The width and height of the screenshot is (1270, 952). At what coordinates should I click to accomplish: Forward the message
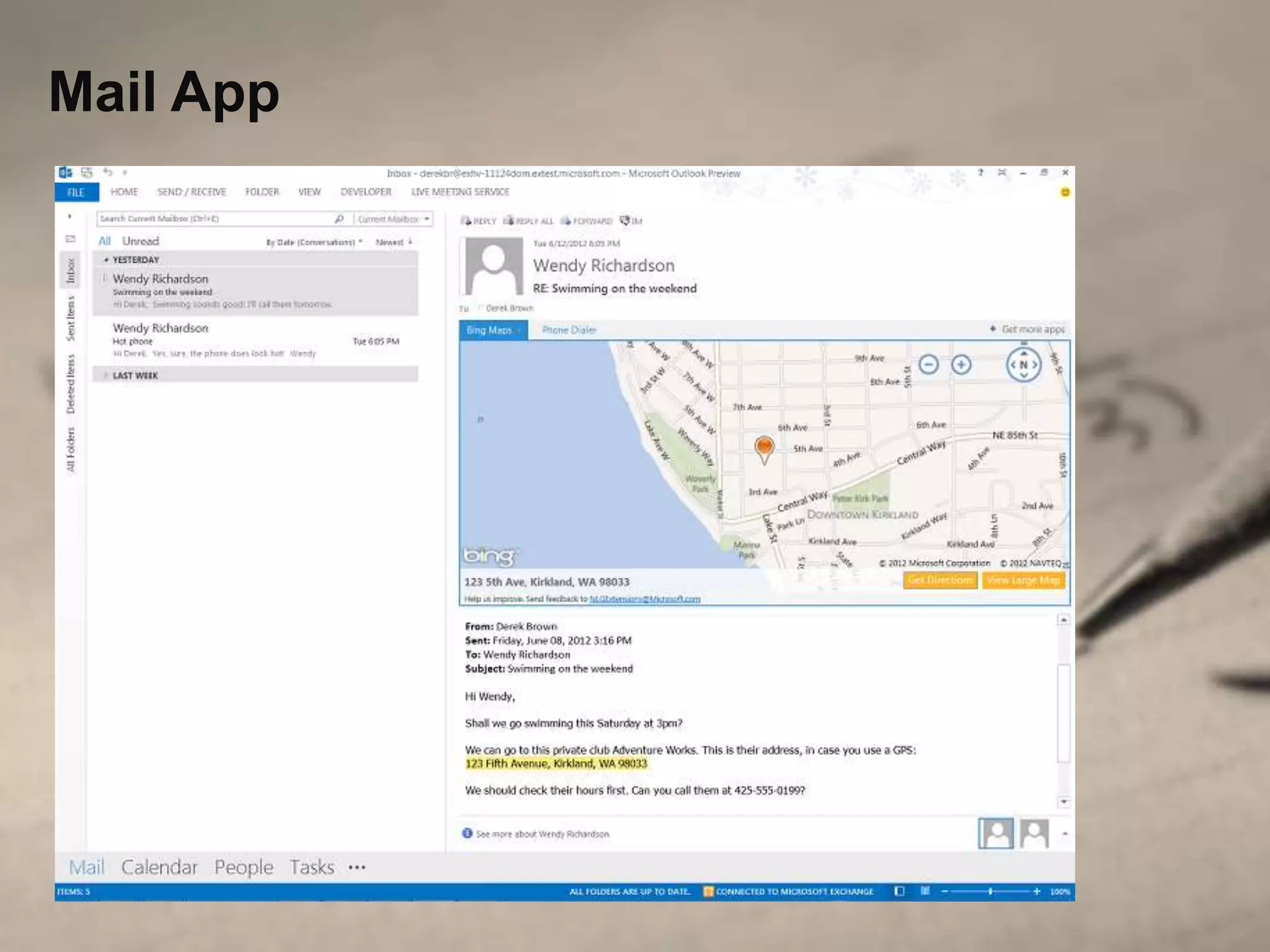pyautogui.click(x=586, y=221)
